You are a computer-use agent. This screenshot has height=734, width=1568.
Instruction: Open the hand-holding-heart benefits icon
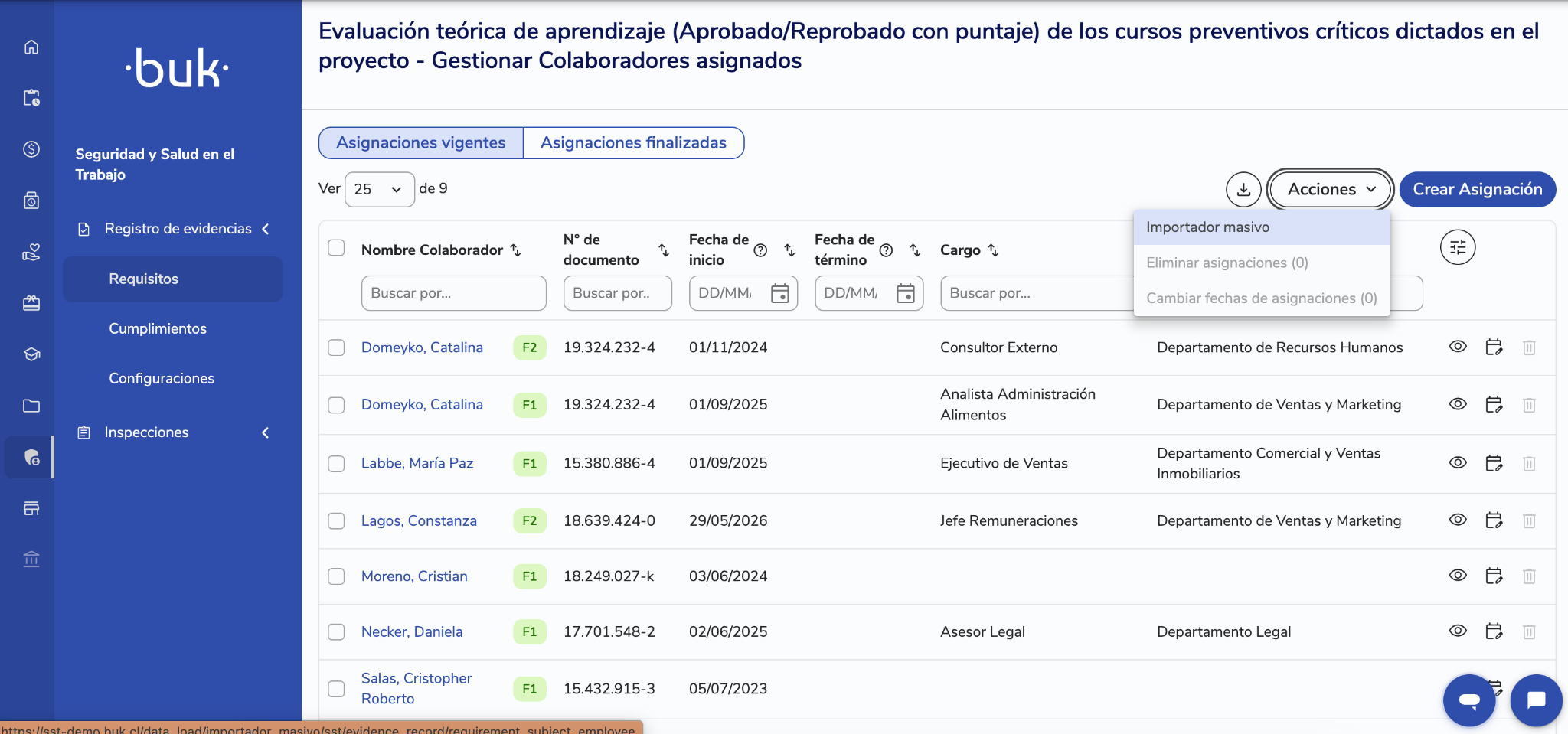pyautogui.click(x=31, y=252)
